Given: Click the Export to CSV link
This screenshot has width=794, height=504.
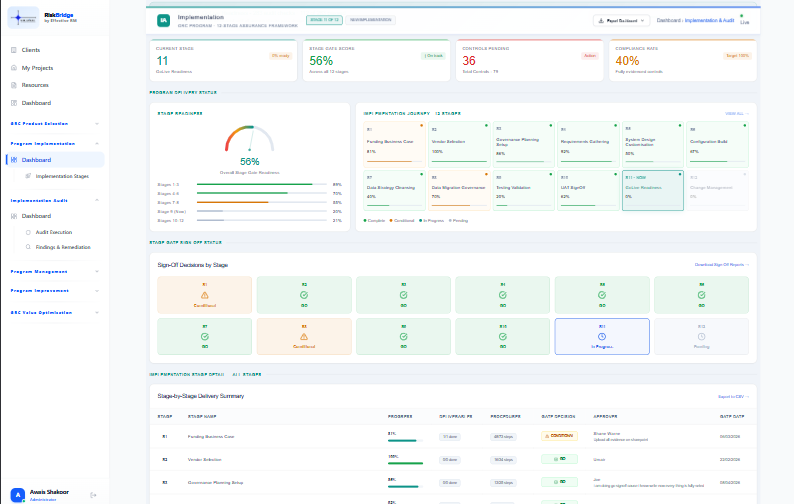Looking at the screenshot, I should (x=733, y=397).
